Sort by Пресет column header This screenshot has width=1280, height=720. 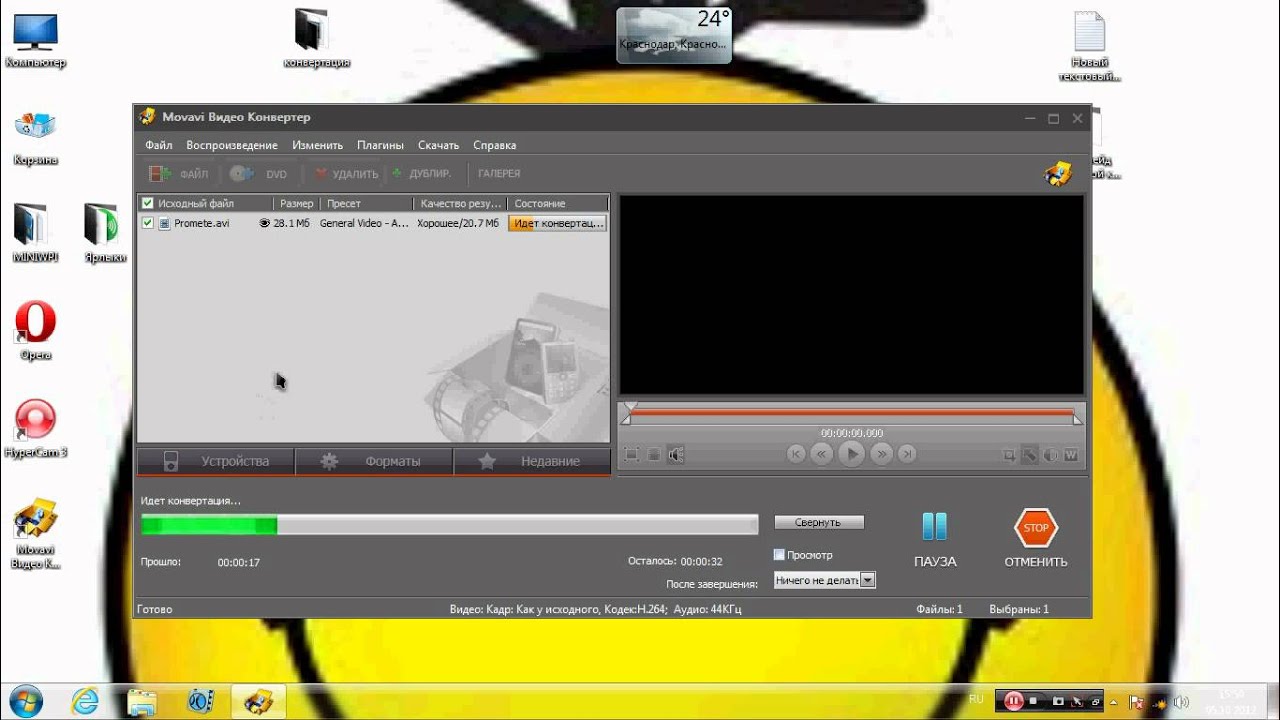pyautogui.click(x=368, y=203)
